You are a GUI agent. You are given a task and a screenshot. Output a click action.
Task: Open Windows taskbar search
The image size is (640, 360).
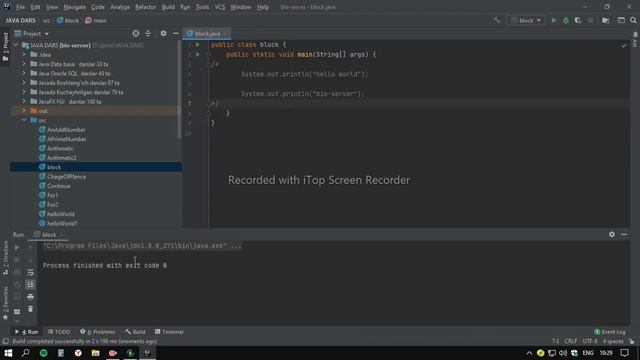click(25, 353)
